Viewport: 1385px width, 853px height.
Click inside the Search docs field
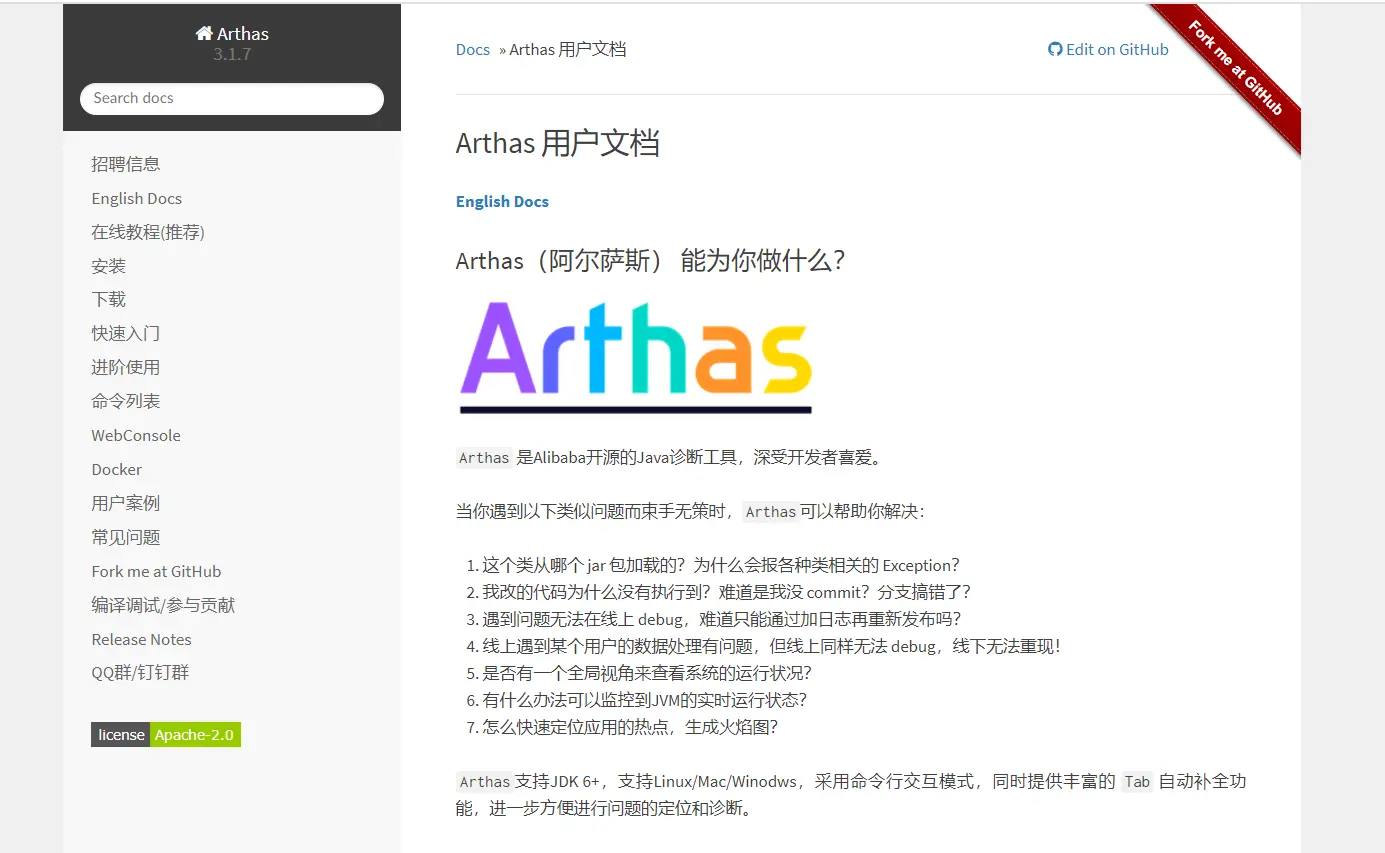point(232,98)
